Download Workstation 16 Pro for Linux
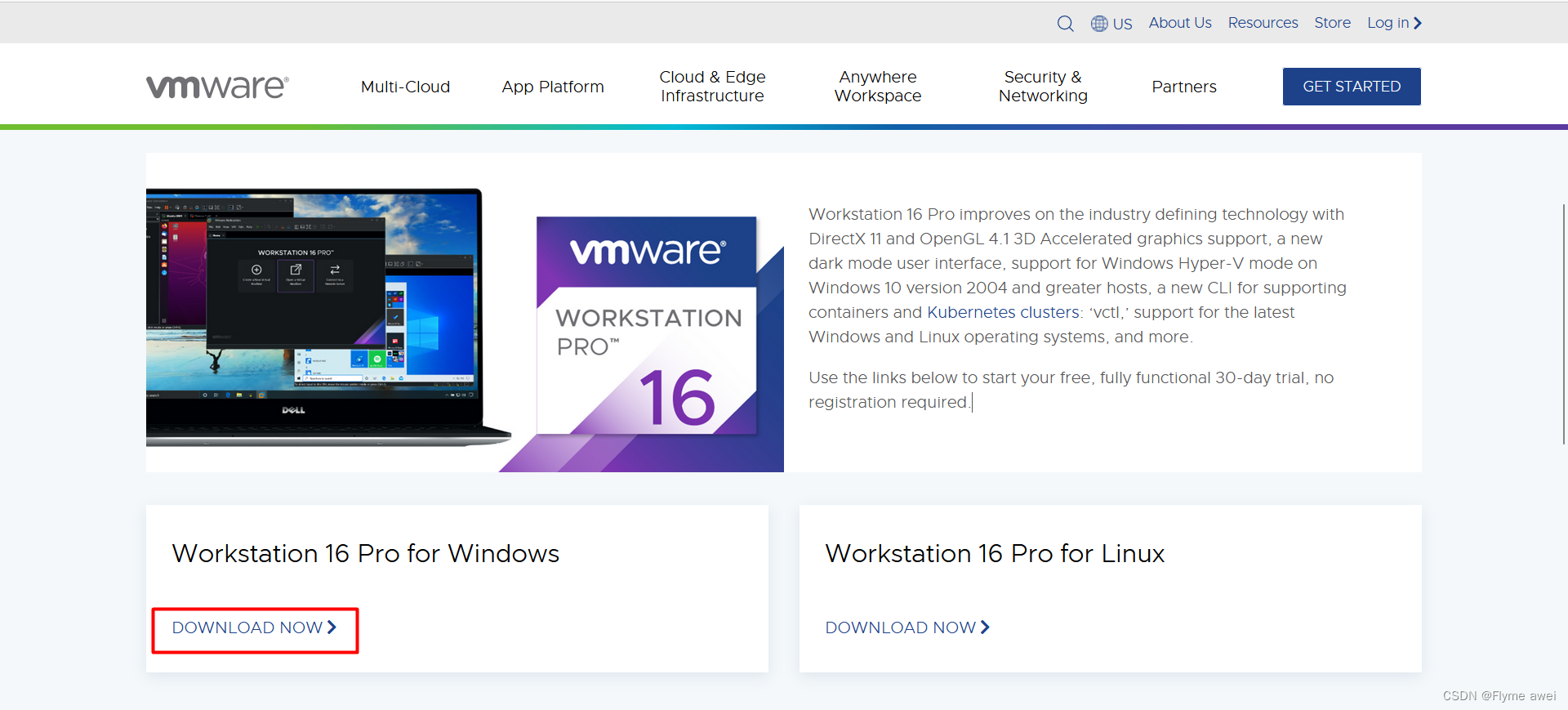Image resolution: width=1568 pixels, height=710 pixels. tap(907, 627)
